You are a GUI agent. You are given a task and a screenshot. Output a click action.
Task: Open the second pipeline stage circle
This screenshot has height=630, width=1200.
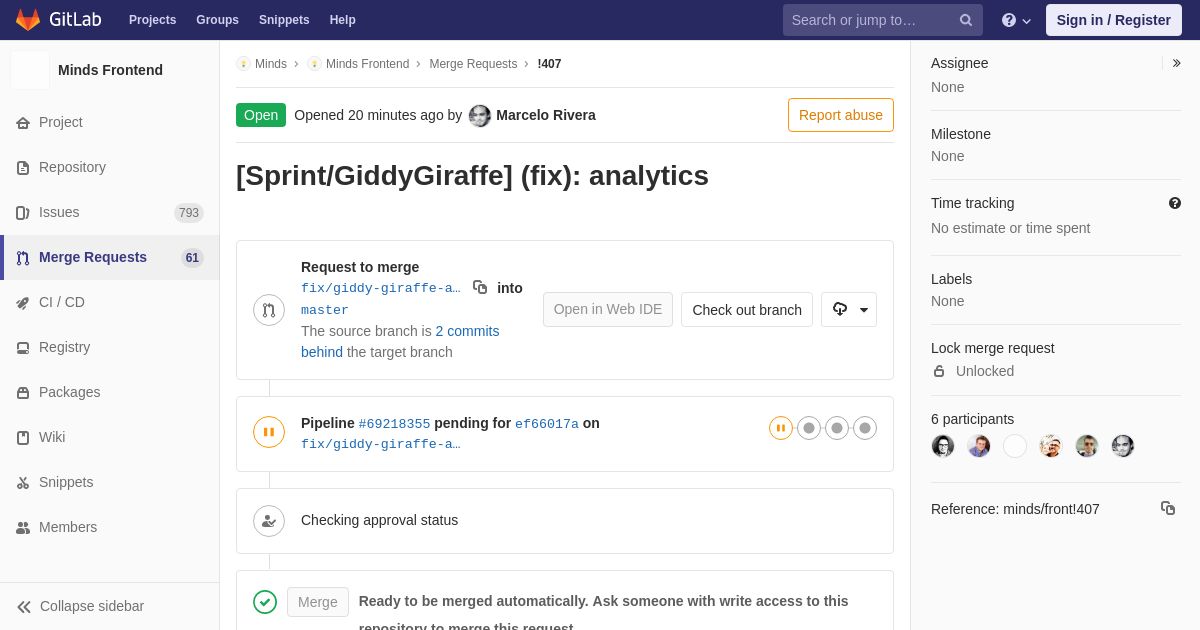click(x=809, y=428)
